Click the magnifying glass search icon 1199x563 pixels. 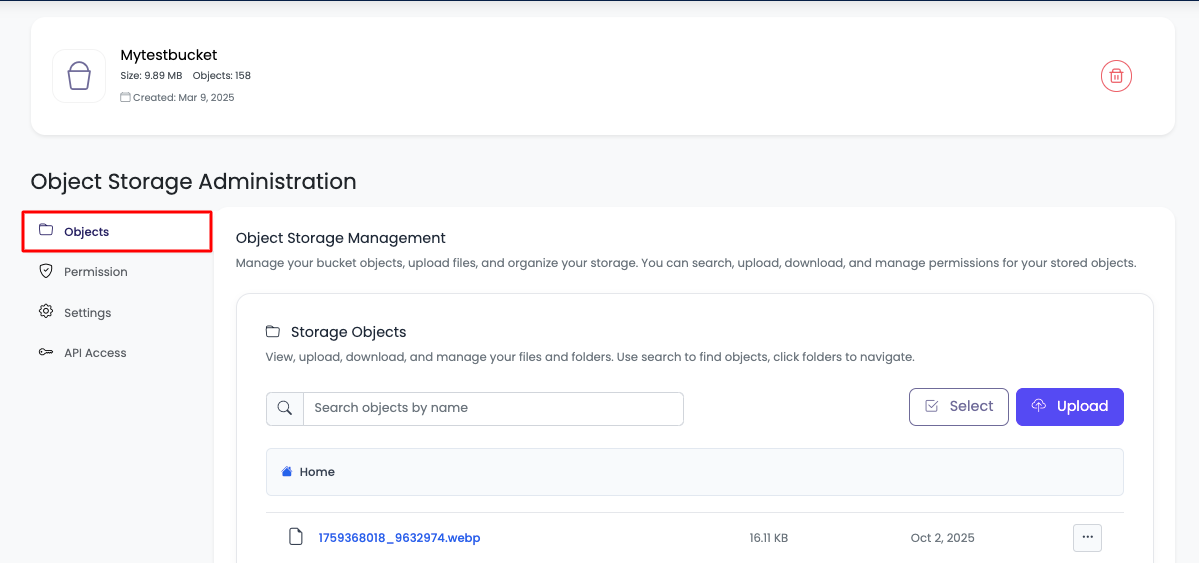[x=285, y=408]
